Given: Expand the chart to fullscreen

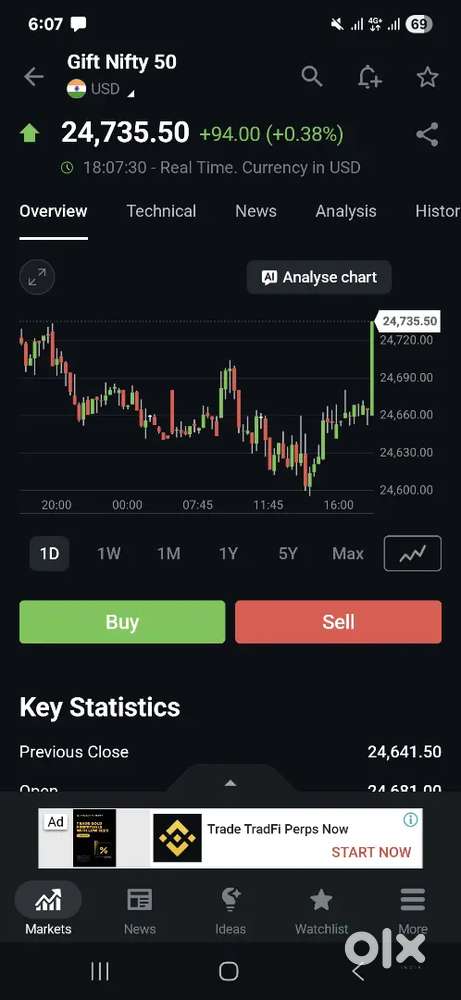Looking at the screenshot, I should tap(37, 277).
